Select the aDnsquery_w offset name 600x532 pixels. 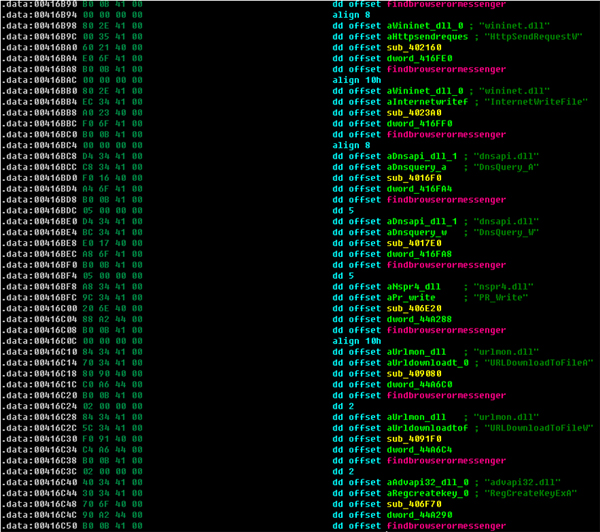(x=417, y=232)
